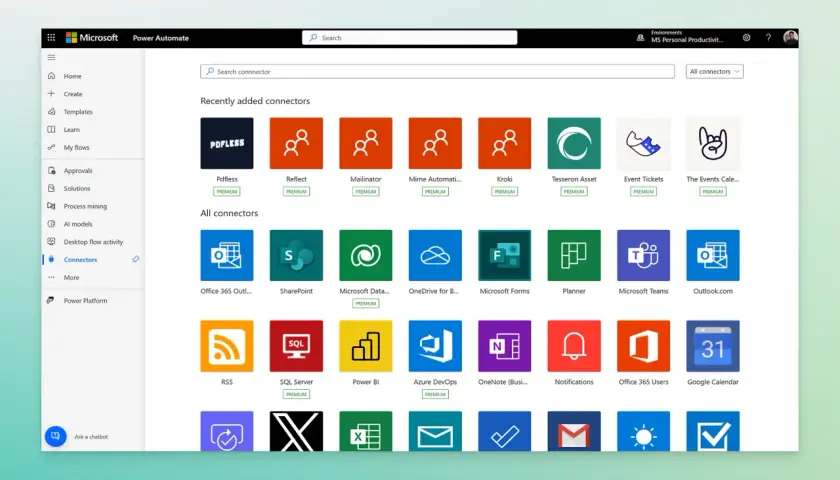Viewport: 840px width, 480px height.
Task: Open Approvals in sidebar
Action: (78, 171)
